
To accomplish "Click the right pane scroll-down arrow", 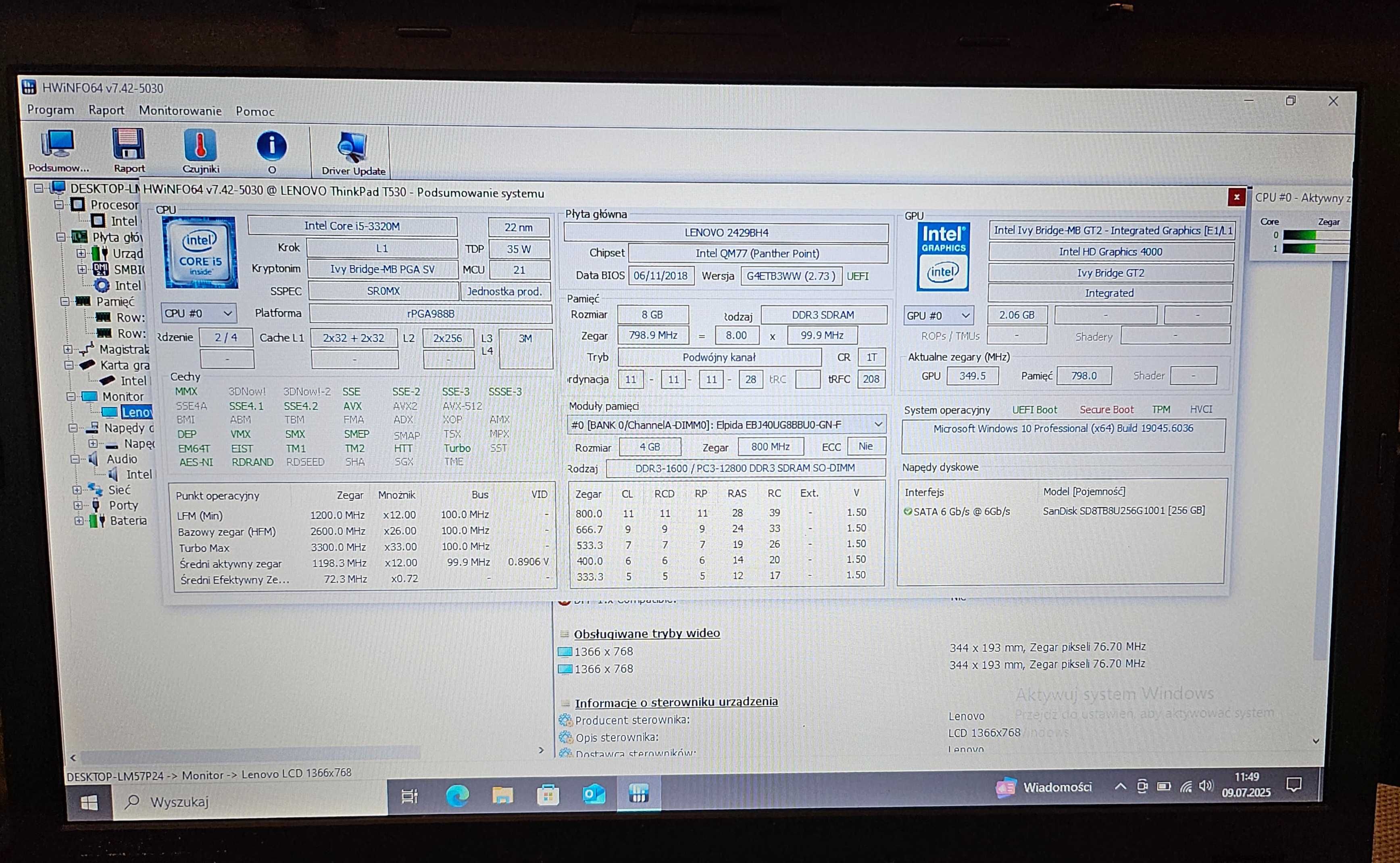I will [1315, 741].
